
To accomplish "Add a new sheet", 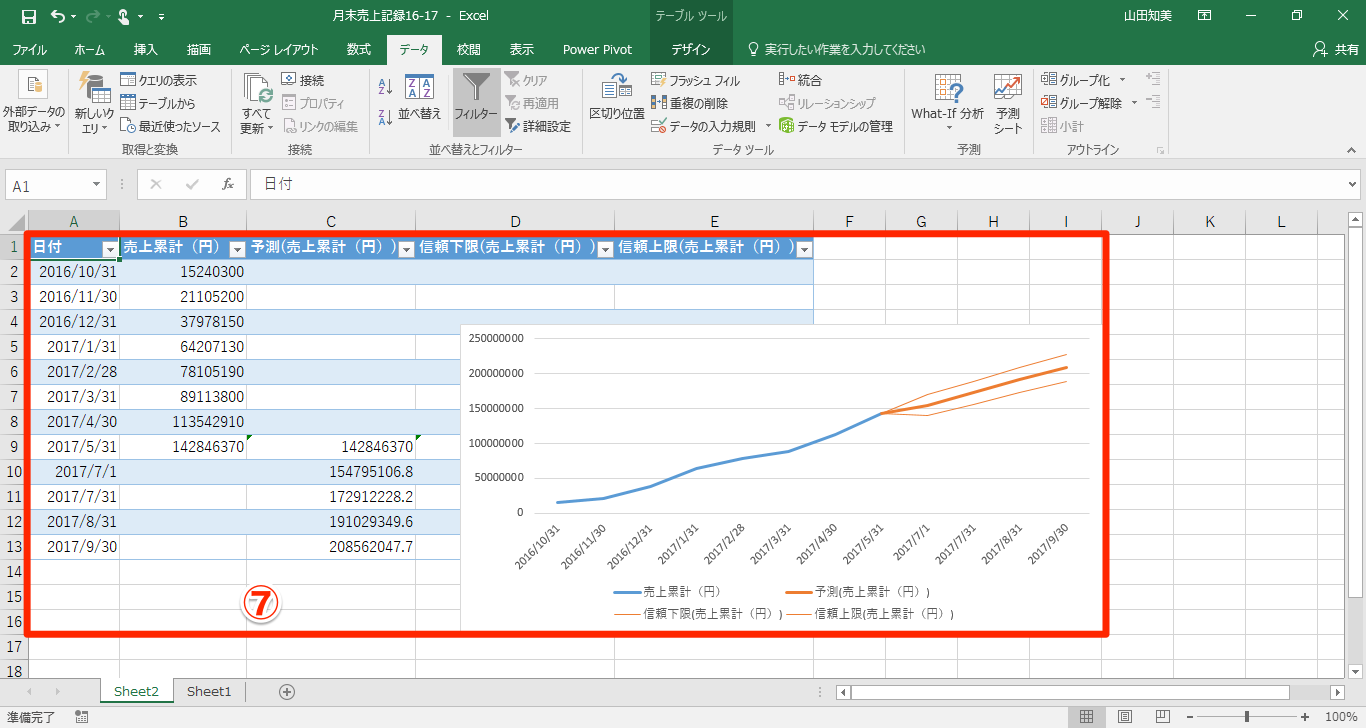I will (287, 691).
